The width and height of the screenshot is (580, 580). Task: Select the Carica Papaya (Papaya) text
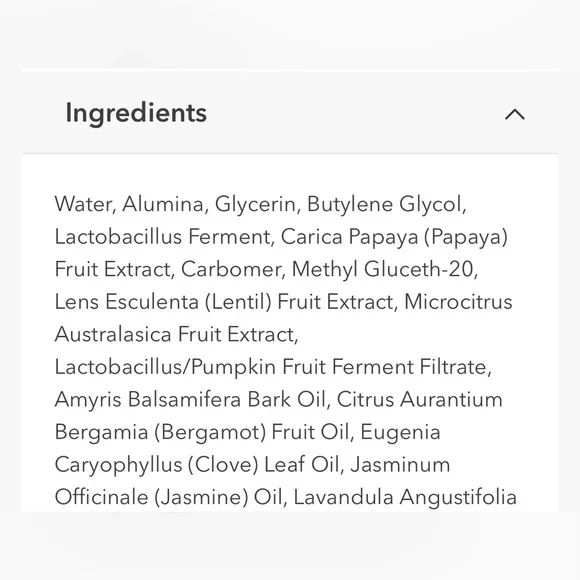pos(394,237)
